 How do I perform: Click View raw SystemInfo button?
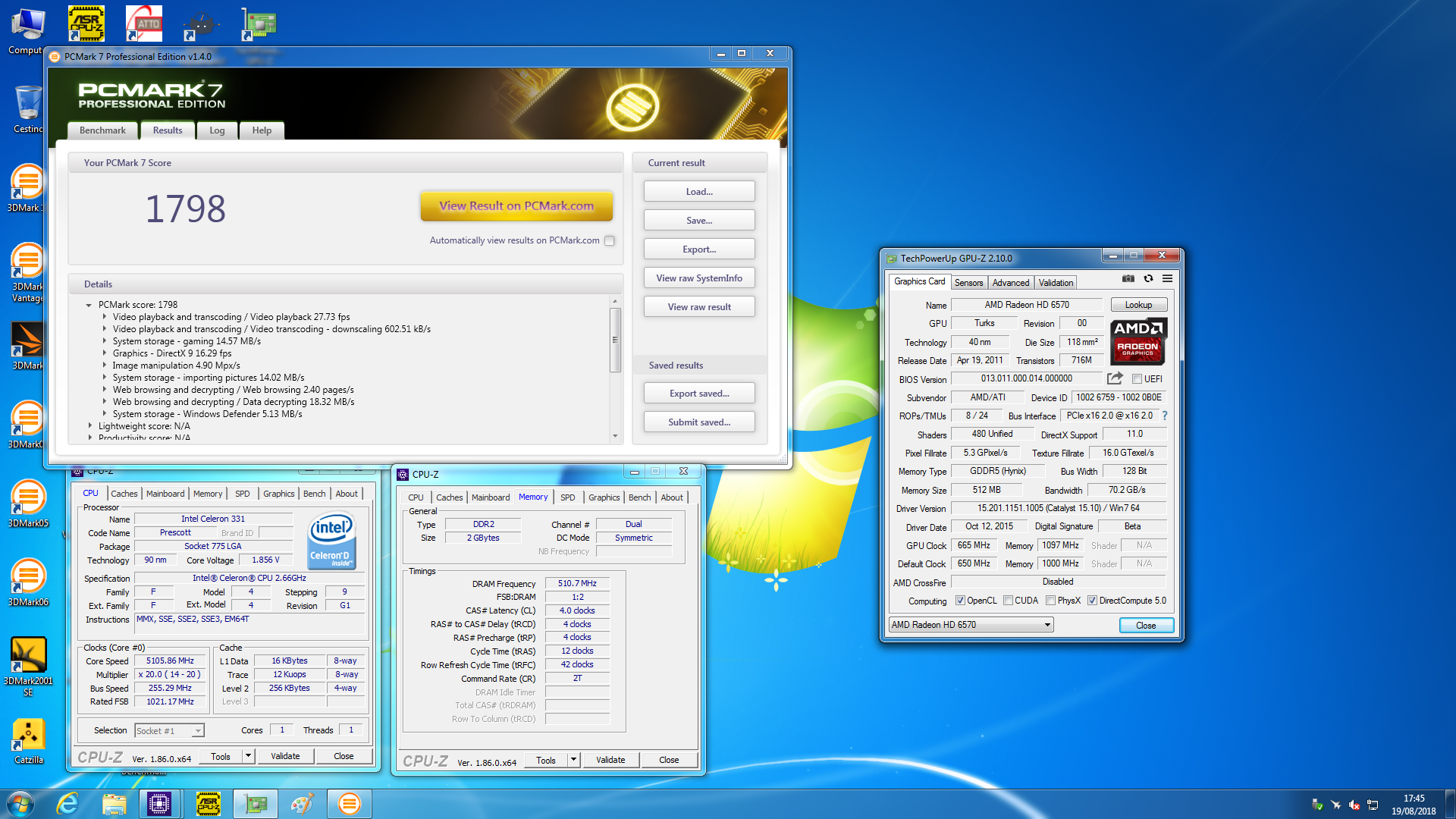[x=699, y=278]
